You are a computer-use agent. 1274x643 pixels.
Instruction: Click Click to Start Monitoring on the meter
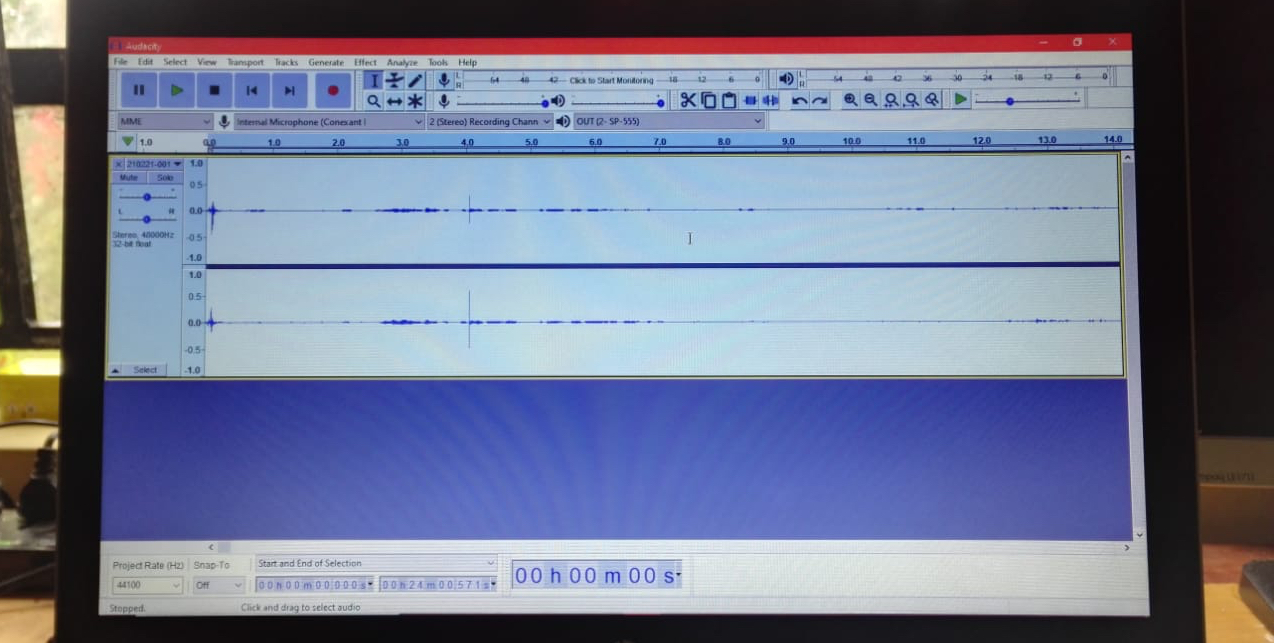(611, 80)
